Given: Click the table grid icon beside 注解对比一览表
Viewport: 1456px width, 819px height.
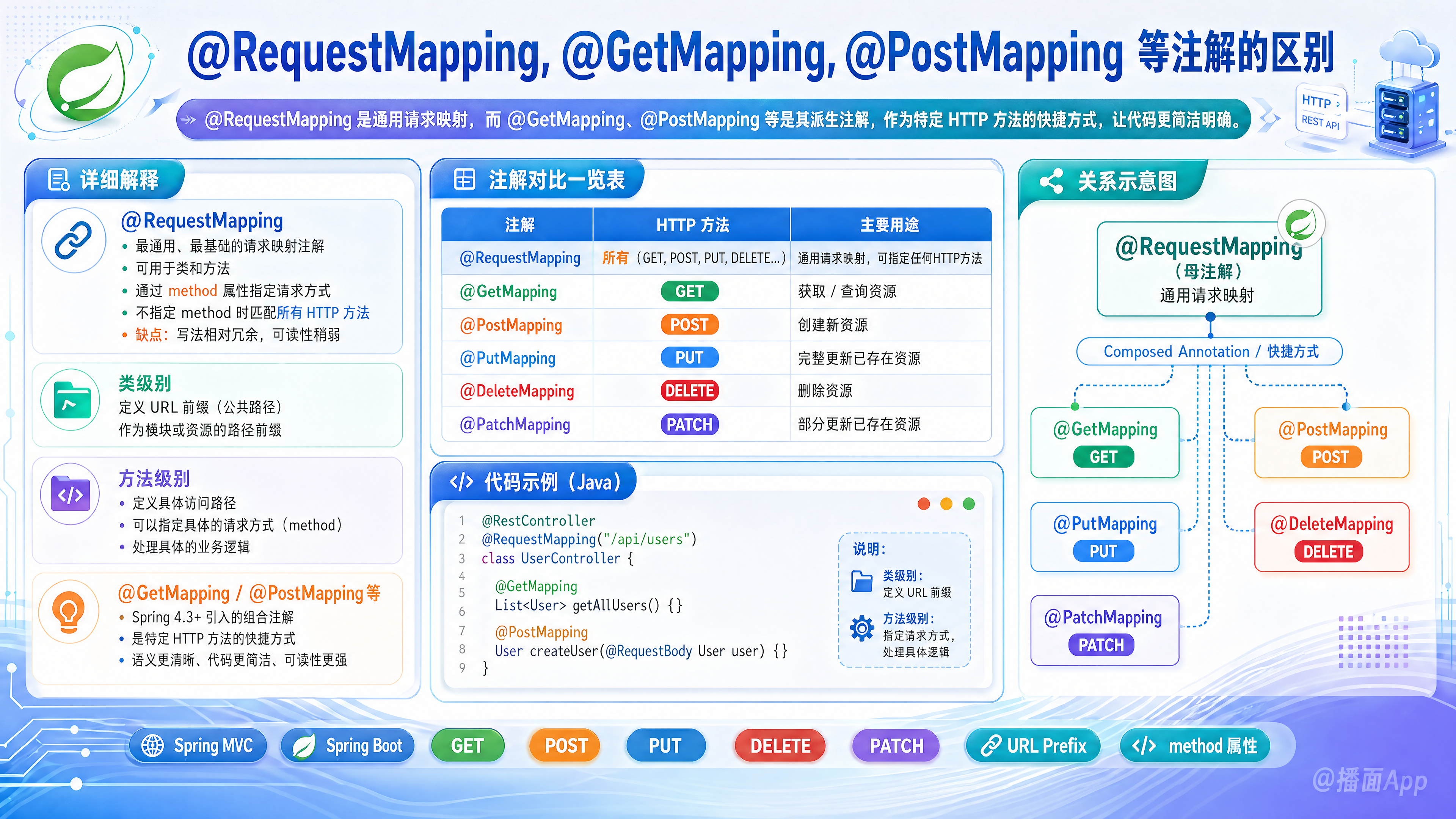Looking at the screenshot, I should pos(464,180).
